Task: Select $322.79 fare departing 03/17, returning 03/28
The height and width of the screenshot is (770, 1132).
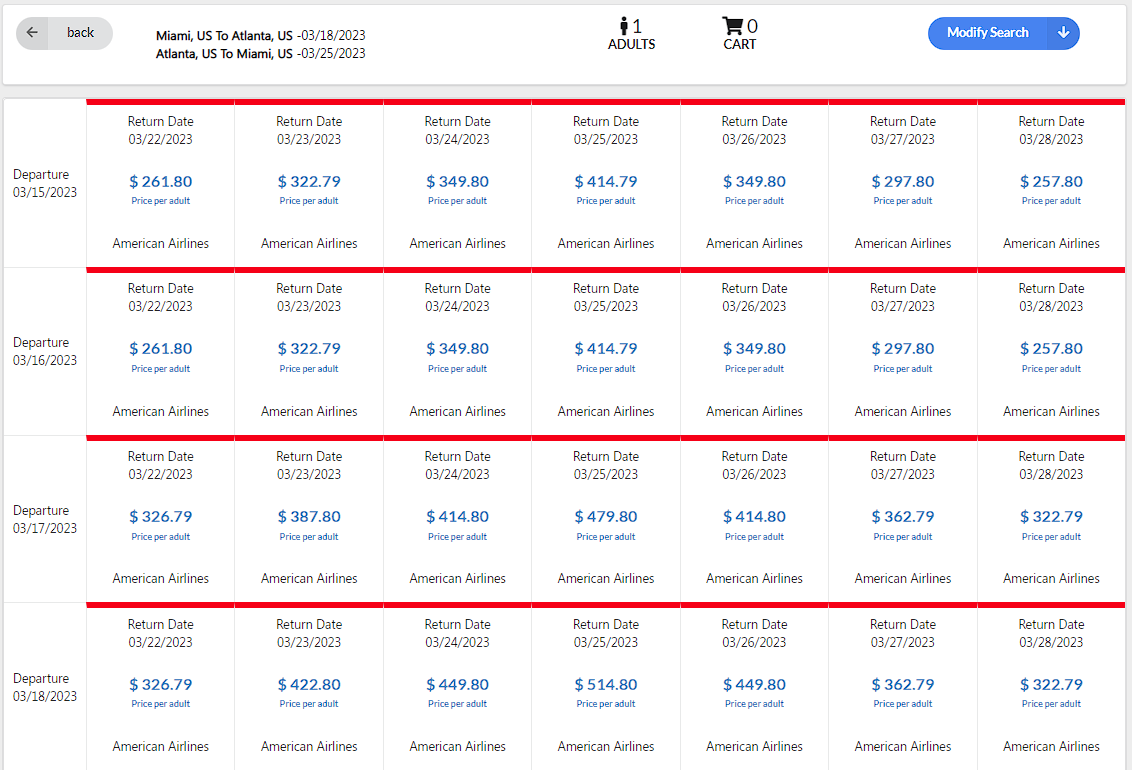Action: coord(1051,517)
